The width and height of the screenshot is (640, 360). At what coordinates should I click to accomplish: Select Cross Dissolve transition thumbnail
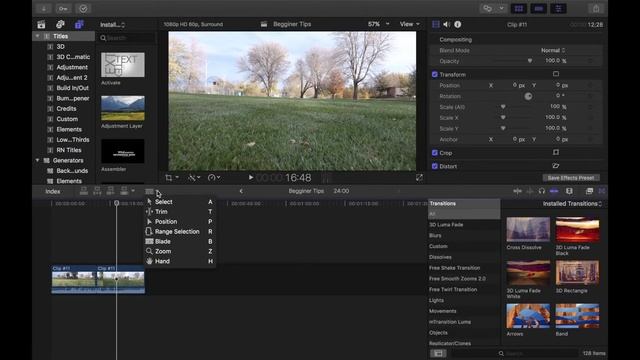(528, 229)
